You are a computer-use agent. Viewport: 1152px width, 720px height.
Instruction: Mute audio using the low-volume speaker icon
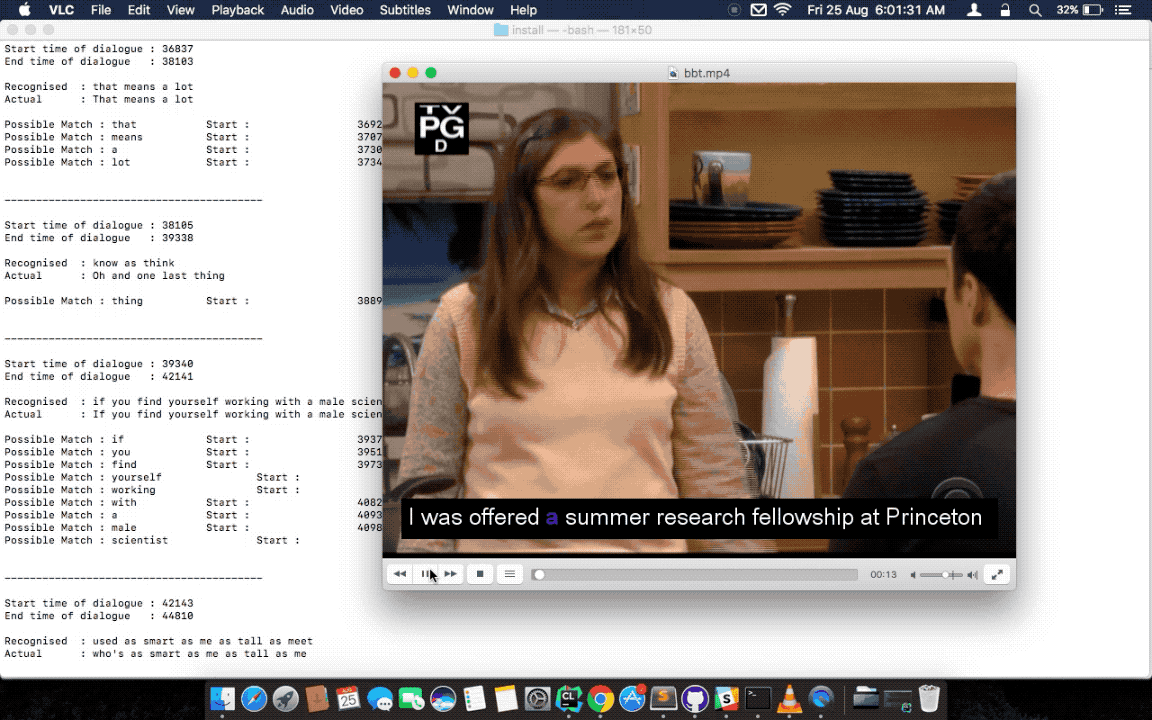coord(913,575)
